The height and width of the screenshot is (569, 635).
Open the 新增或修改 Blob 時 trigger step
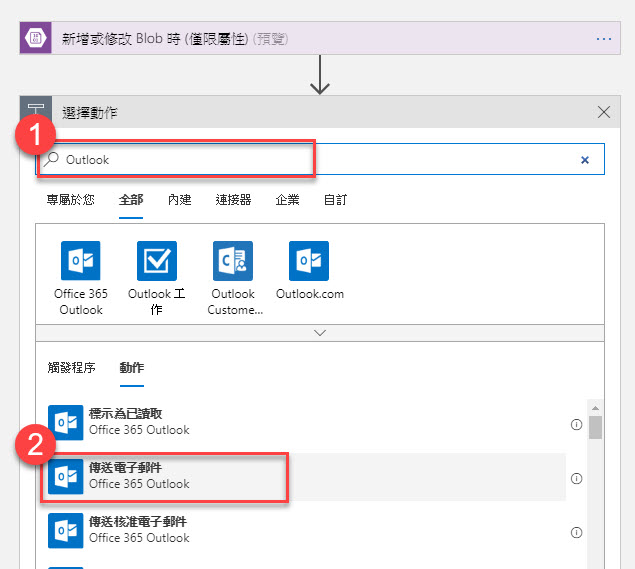point(320,38)
